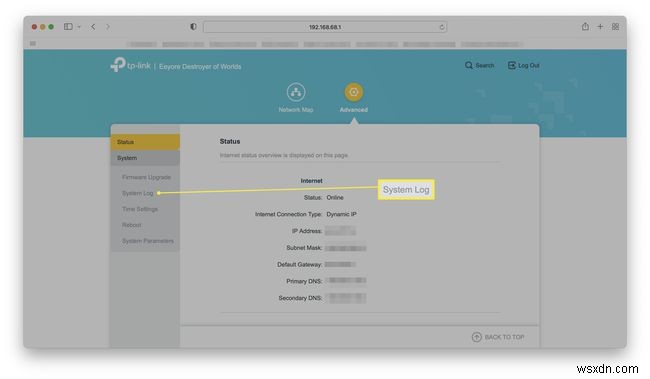Click the BACK TO TOP text button
The width and height of the screenshot is (650, 379).
pyautogui.click(x=504, y=337)
